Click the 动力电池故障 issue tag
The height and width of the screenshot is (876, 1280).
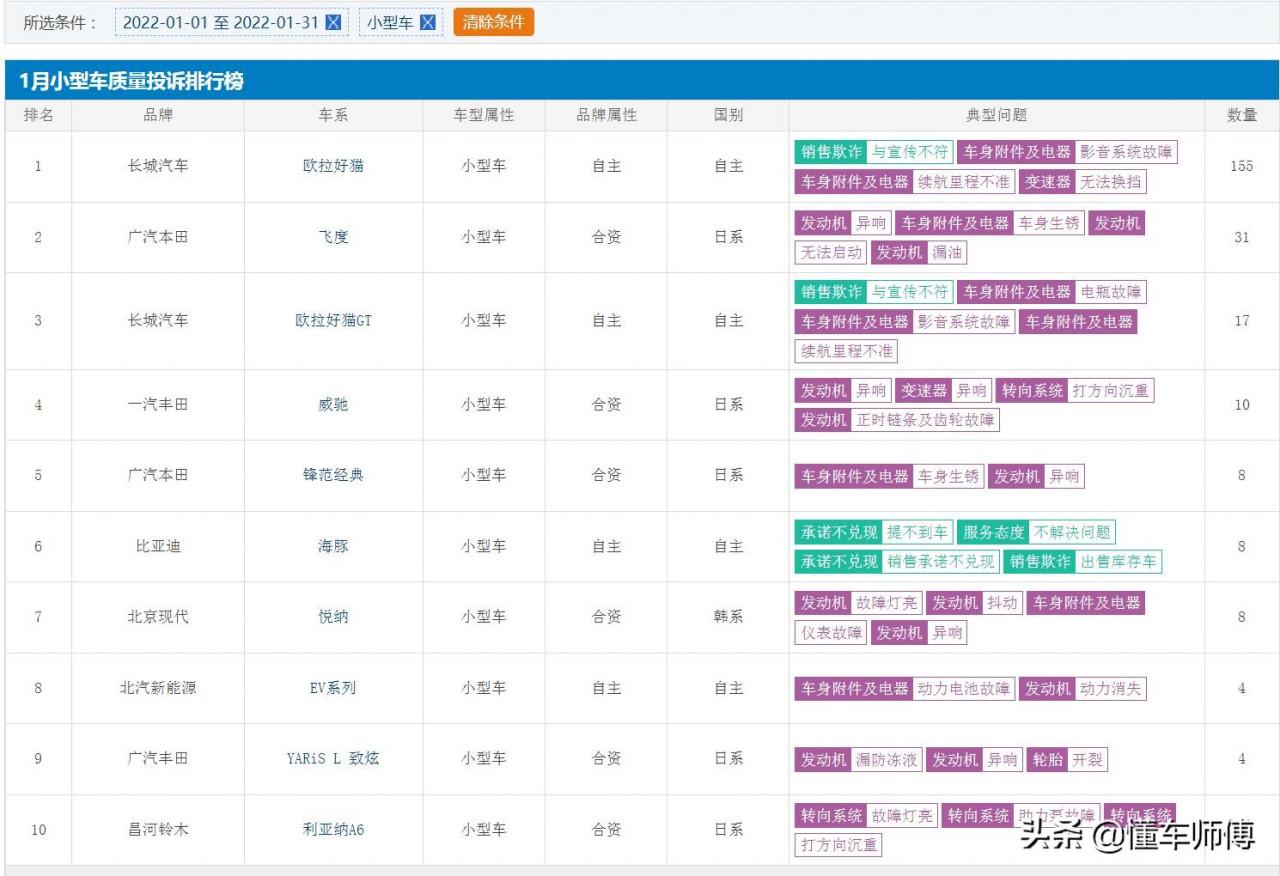click(x=964, y=688)
